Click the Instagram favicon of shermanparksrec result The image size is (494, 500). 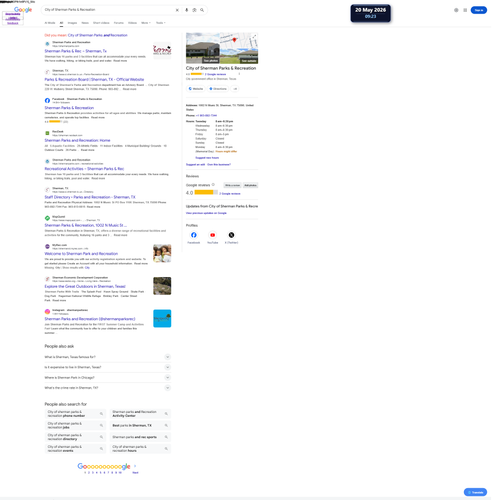click(48, 313)
